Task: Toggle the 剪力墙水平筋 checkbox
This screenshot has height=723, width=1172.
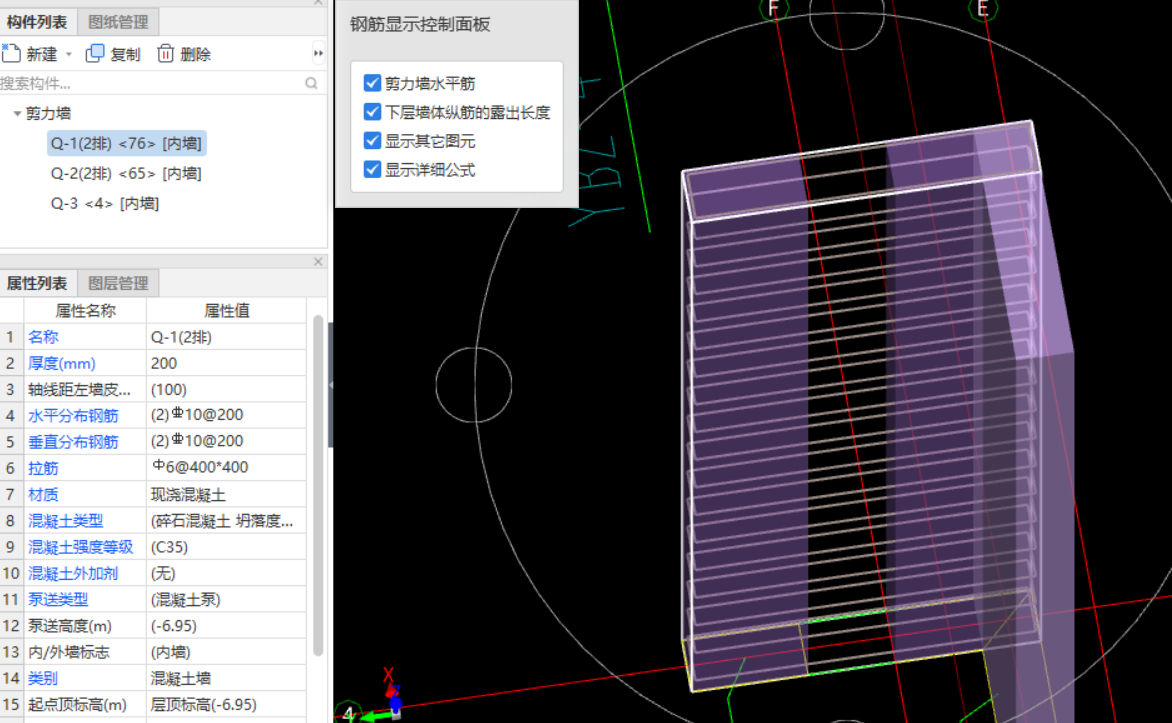Action: click(x=372, y=82)
